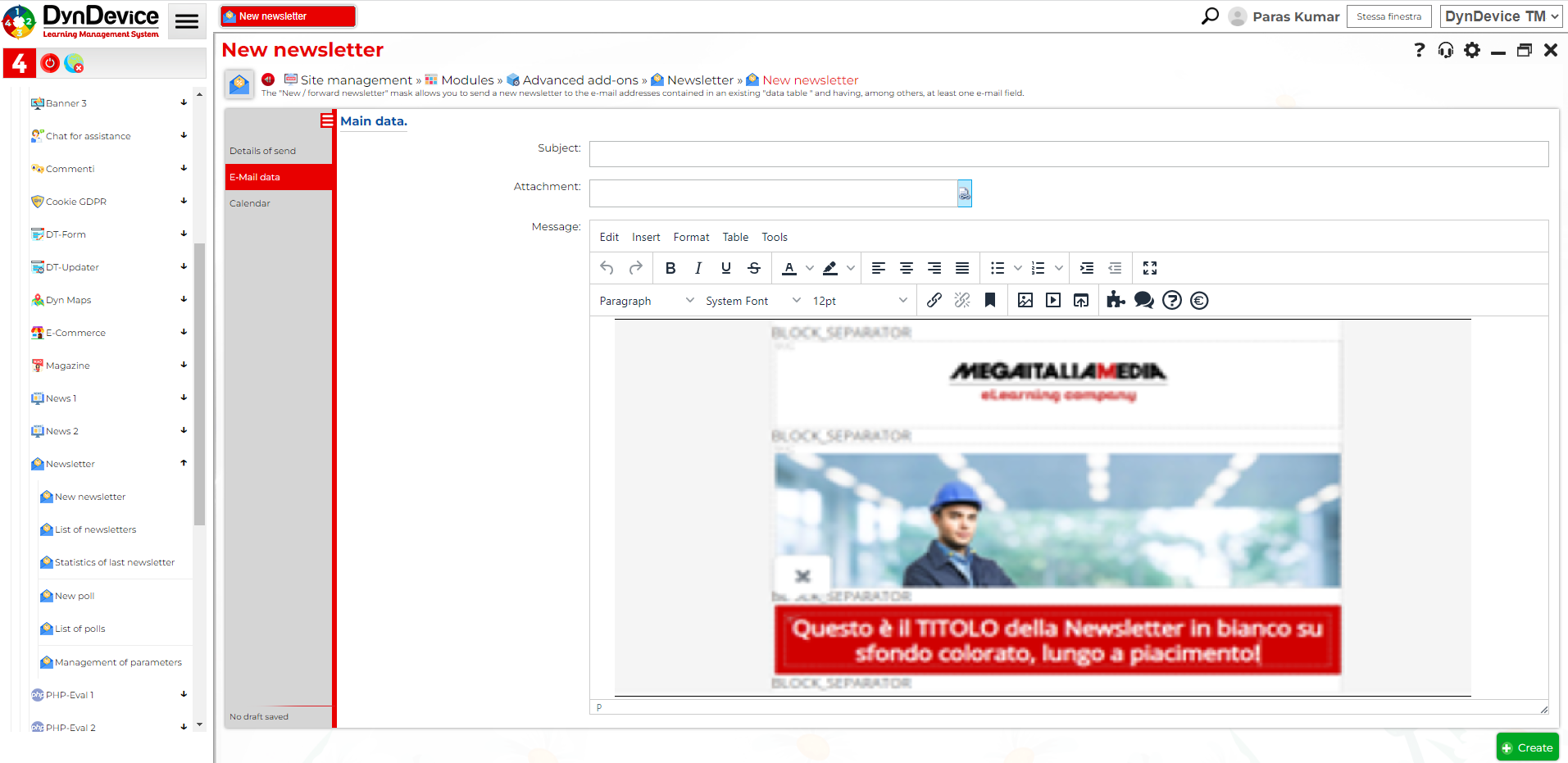This screenshot has width=1568, height=763.
Task: Open fullscreen mode in the editor
Action: [x=1149, y=268]
